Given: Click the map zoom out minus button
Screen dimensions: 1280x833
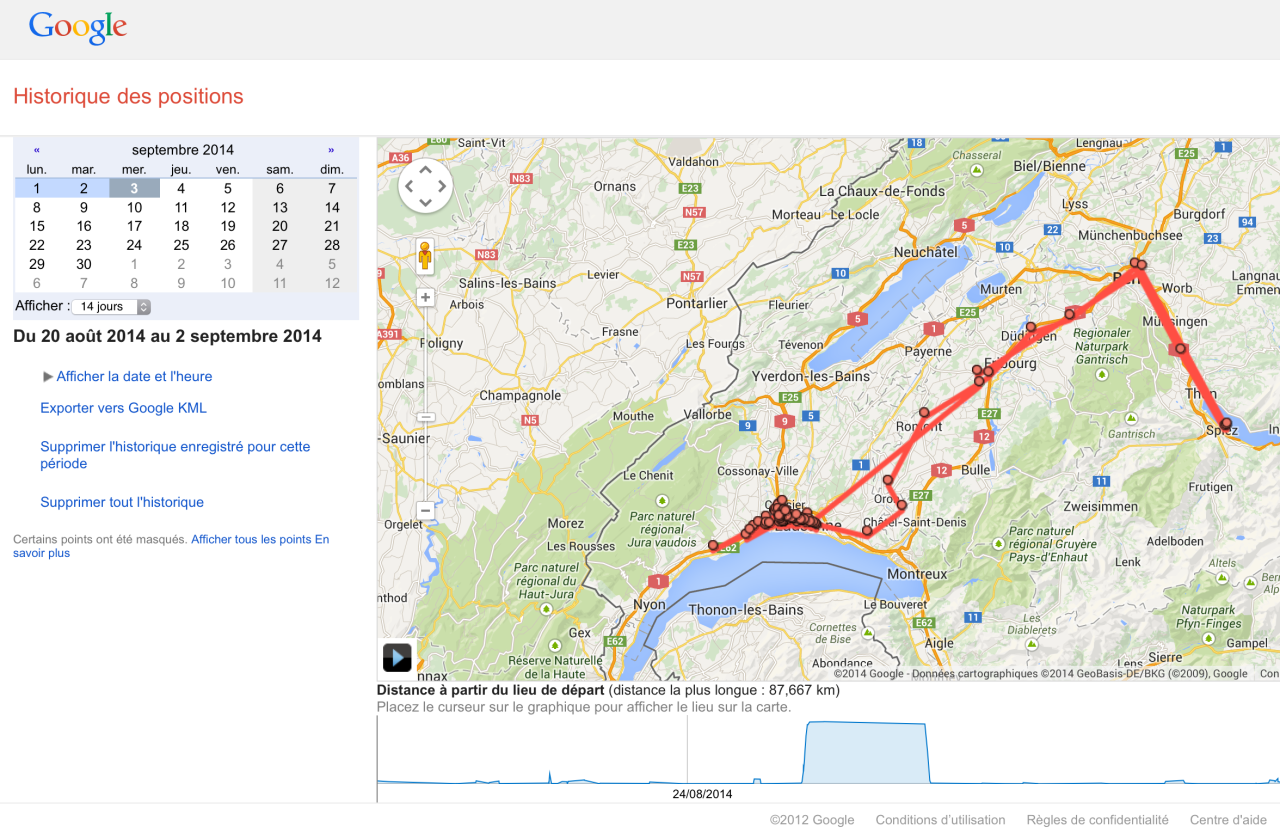Looking at the screenshot, I should (425, 510).
